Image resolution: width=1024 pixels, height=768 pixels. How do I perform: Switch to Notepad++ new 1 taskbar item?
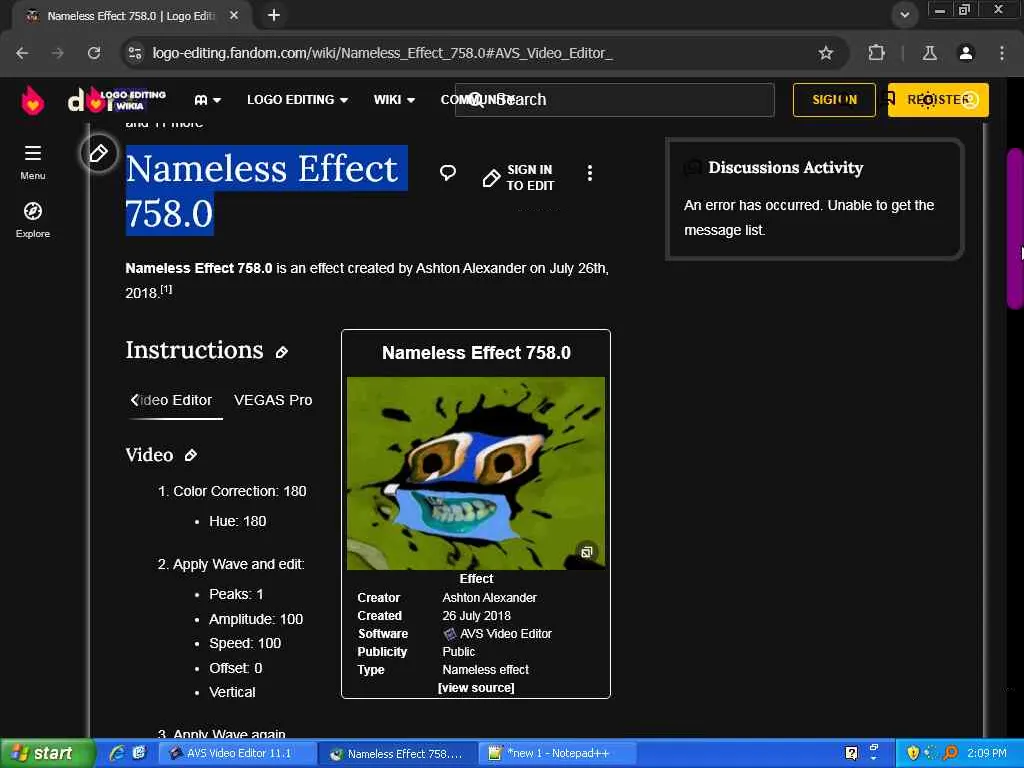click(x=557, y=753)
